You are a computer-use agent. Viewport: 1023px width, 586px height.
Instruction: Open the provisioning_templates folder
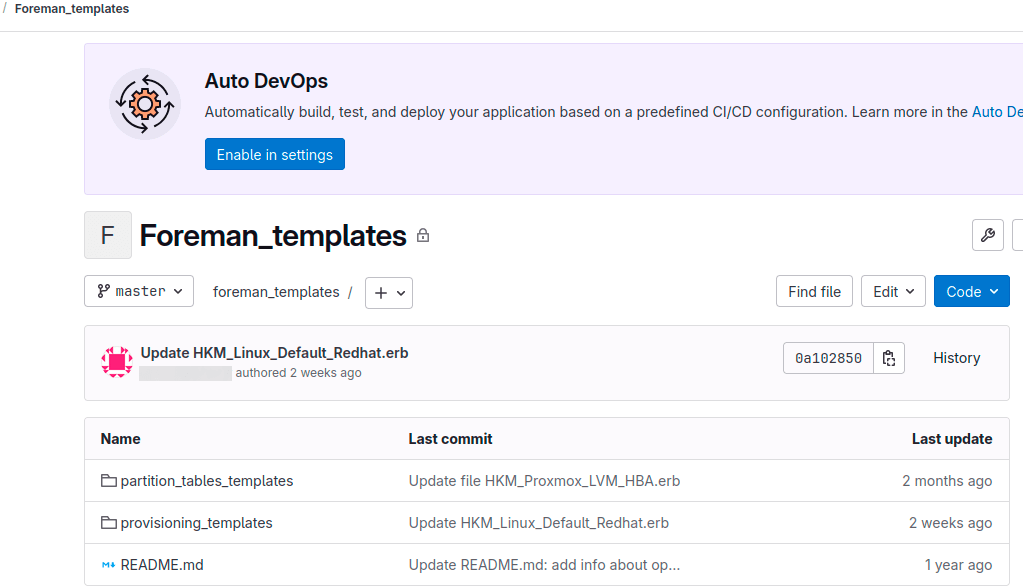pyautogui.click(x=196, y=523)
